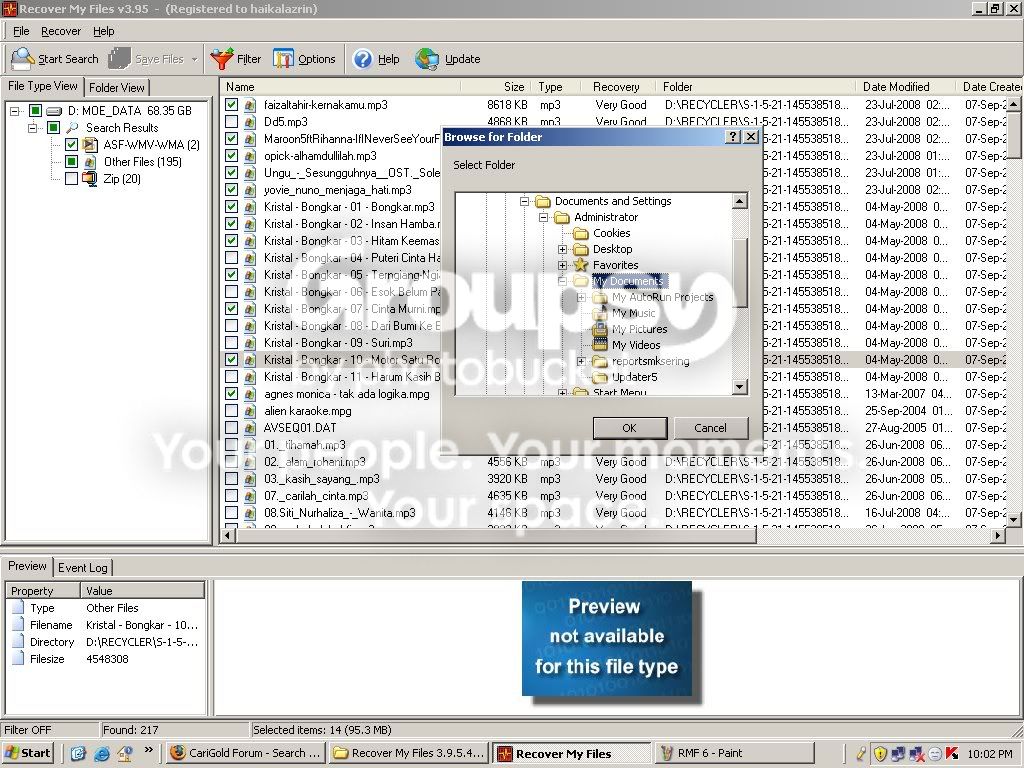Collapse the Documents and Settings folder node
The width and height of the screenshot is (1024, 768).
coord(524,201)
